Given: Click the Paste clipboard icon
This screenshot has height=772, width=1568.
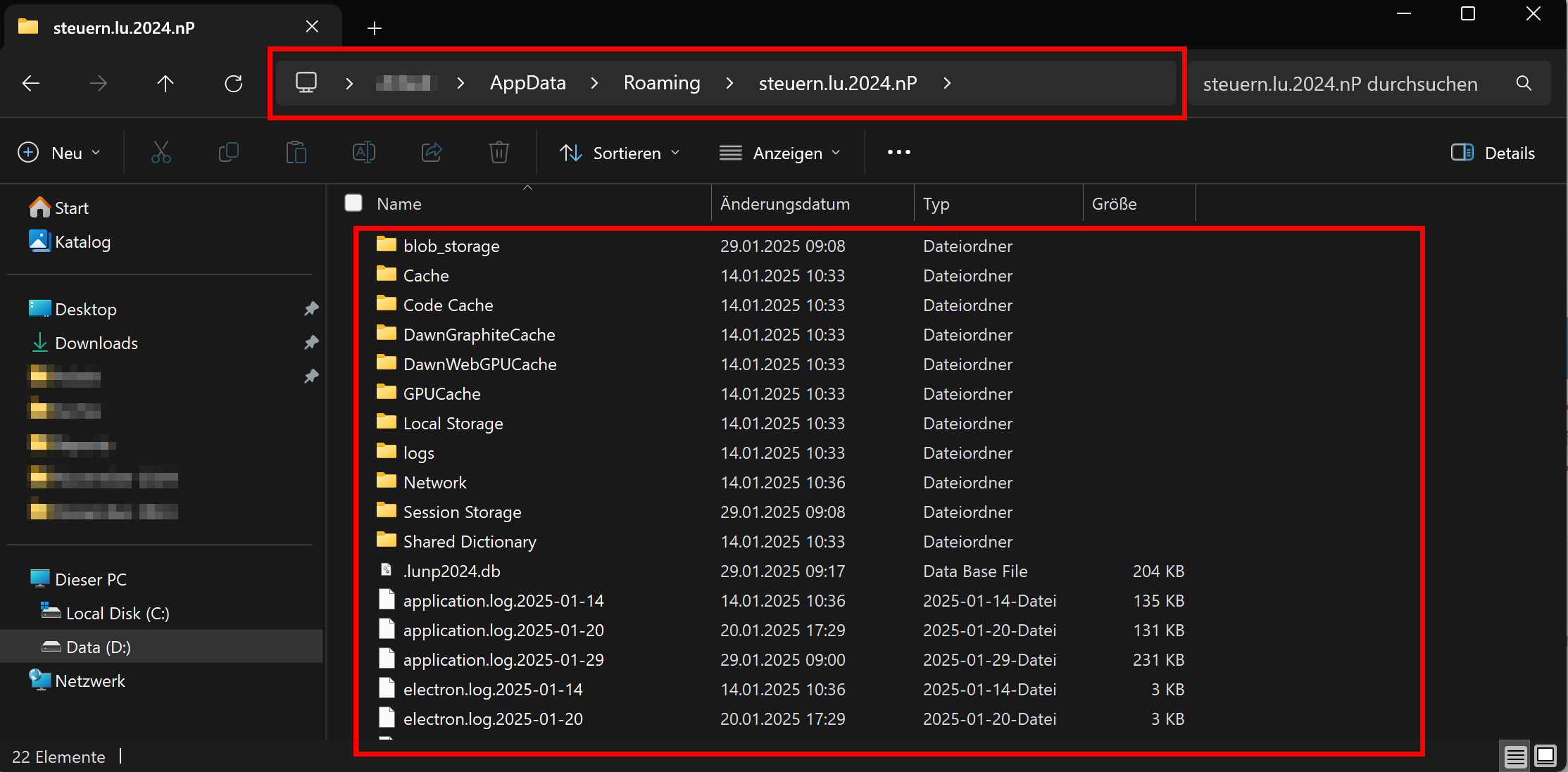Looking at the screenshot, I should click(296, 153).
